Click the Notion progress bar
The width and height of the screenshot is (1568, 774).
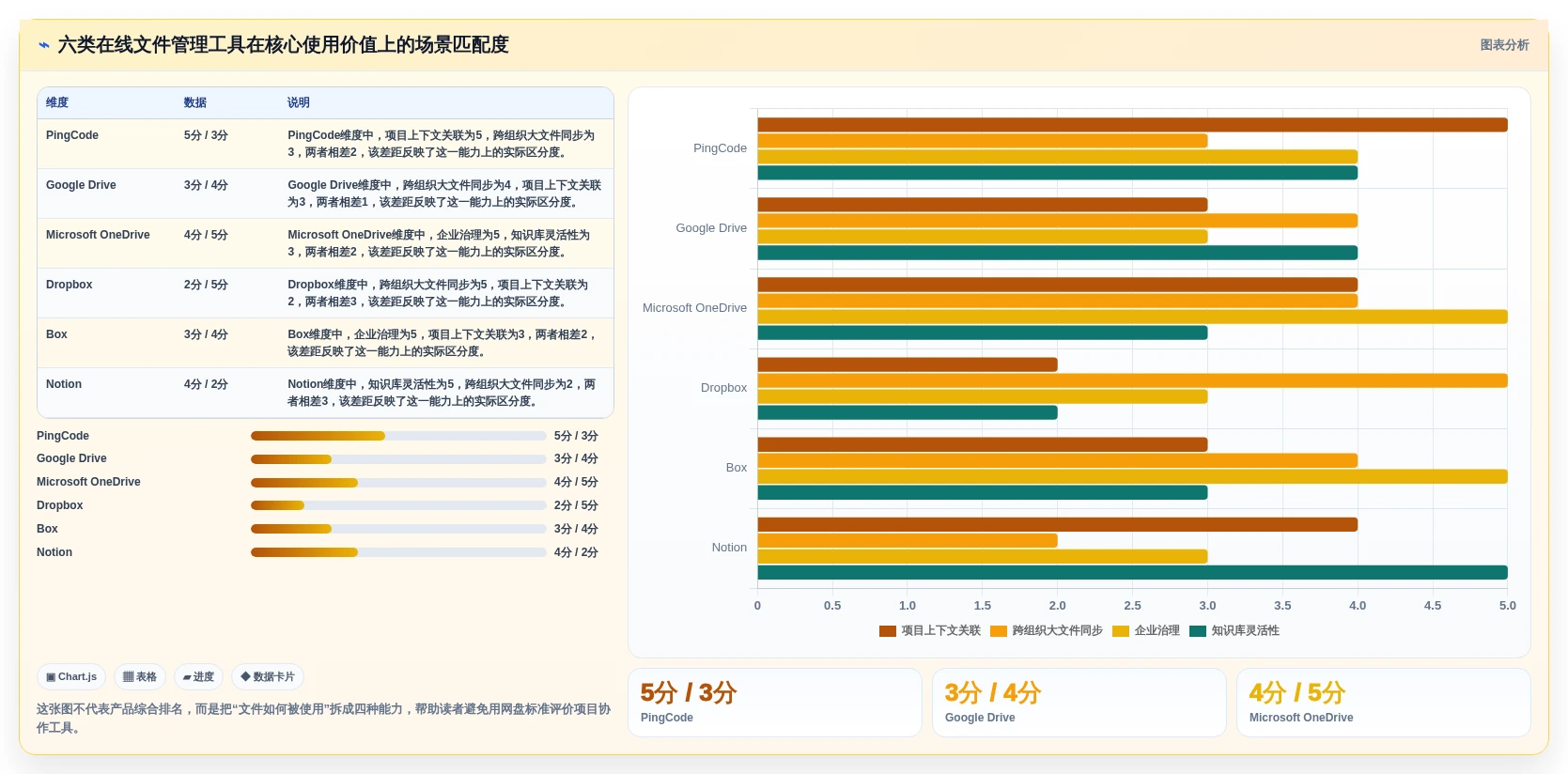398,552
